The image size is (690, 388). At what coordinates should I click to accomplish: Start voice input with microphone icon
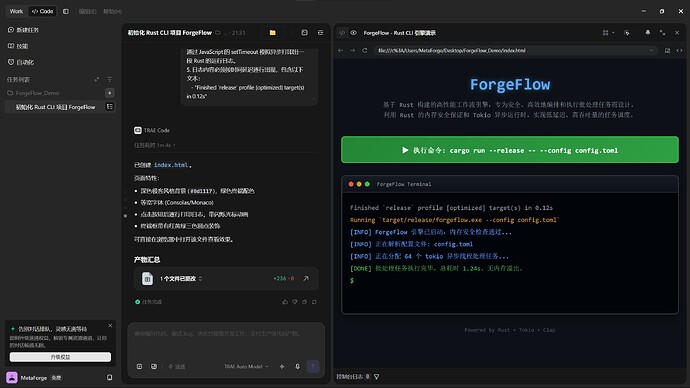297,366
